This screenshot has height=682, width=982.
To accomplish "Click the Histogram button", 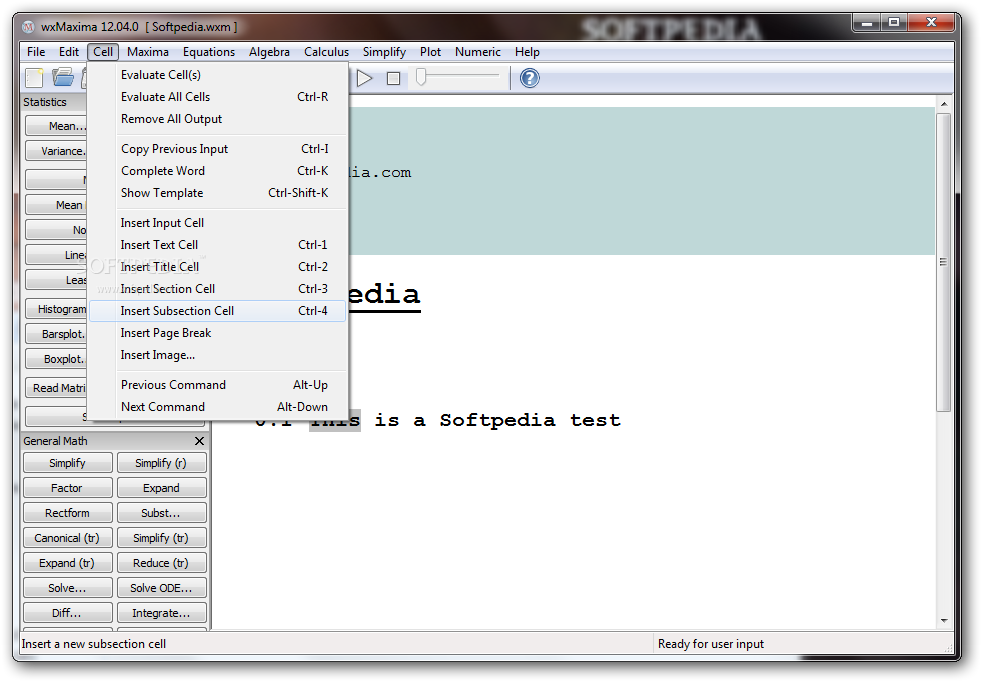I will pos(56,309).
